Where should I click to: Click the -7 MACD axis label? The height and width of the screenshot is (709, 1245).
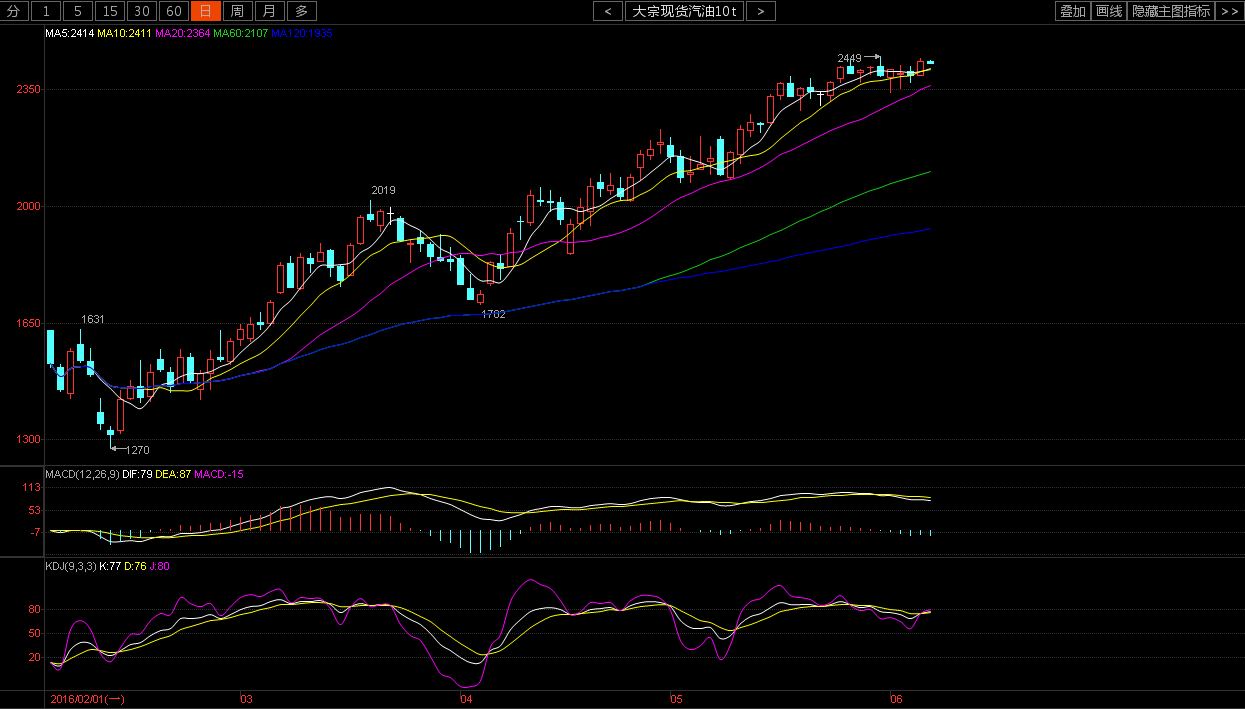[35, 533]
